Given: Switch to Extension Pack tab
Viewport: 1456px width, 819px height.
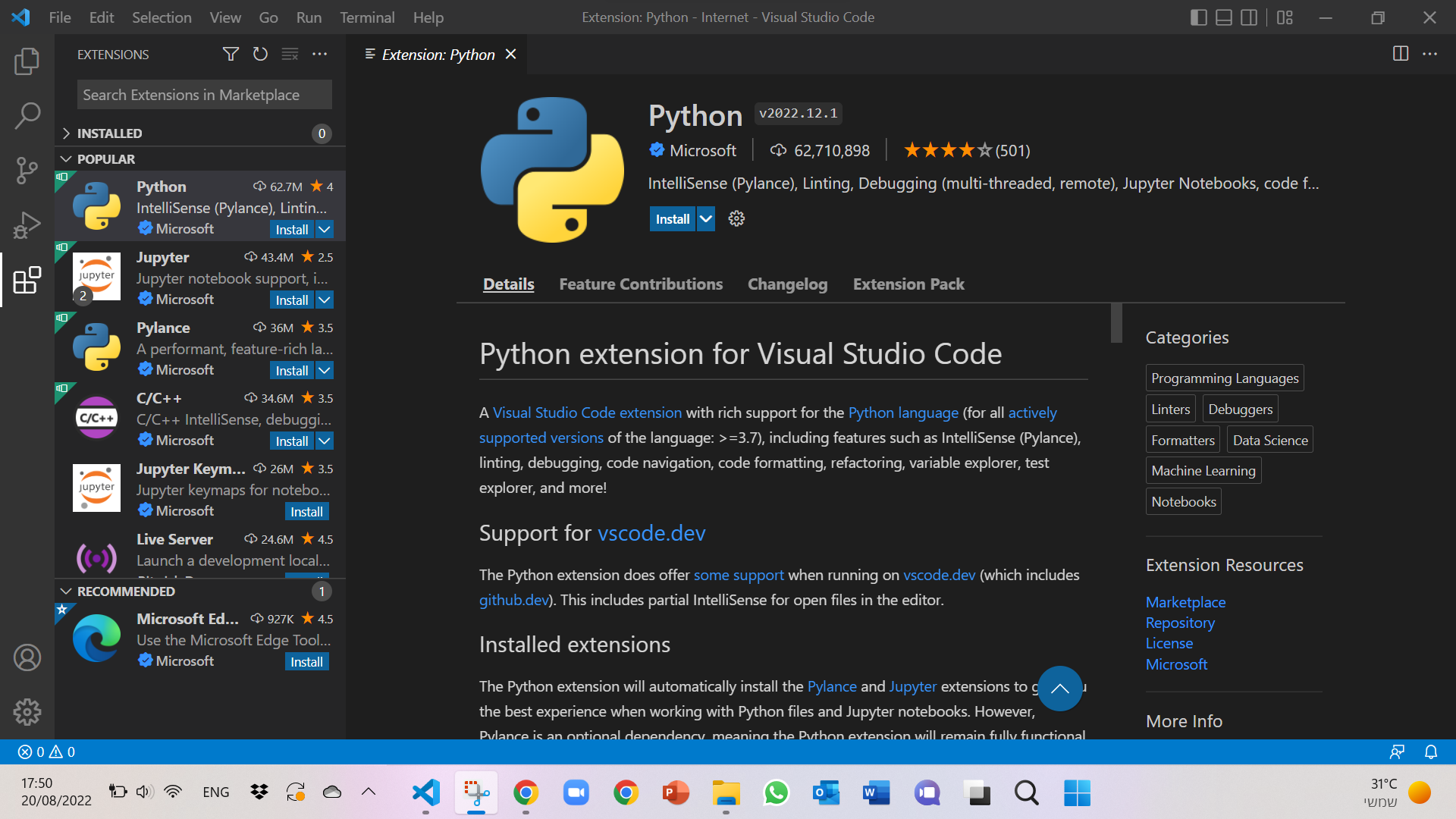Looking at the screenshot, I should tap(908, 284).
